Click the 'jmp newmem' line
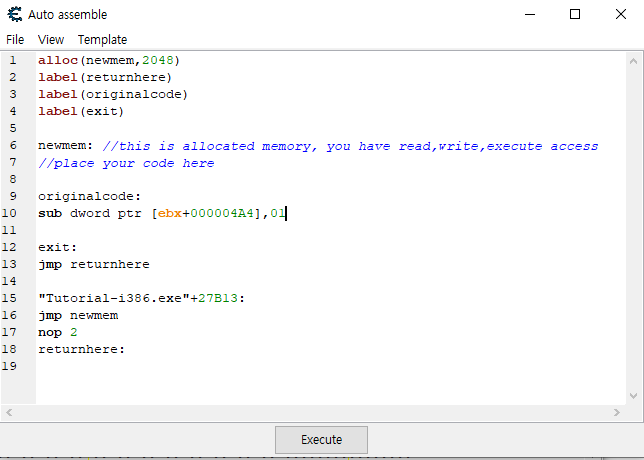Screen dimensions: 644x460 78,315
